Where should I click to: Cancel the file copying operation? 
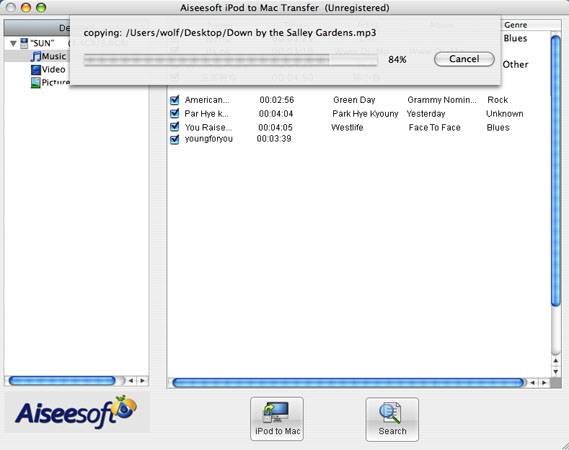464,59
